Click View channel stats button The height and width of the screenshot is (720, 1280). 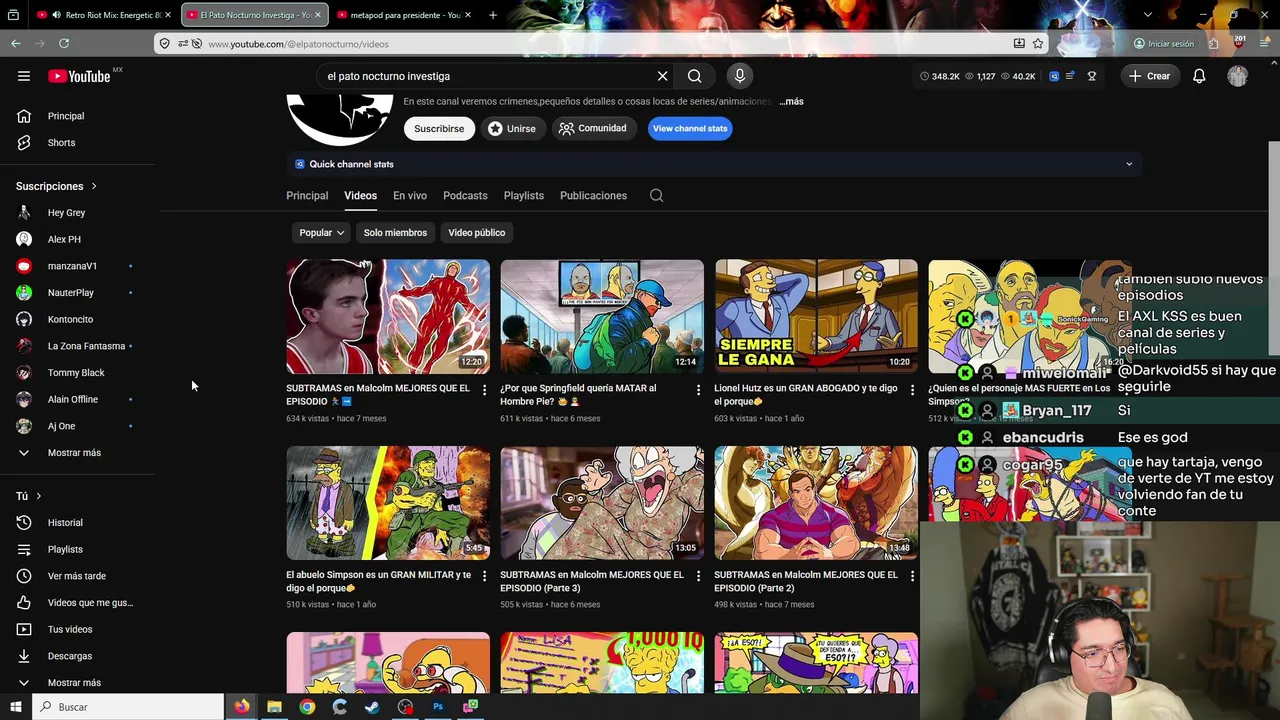(x=690, y=128)
